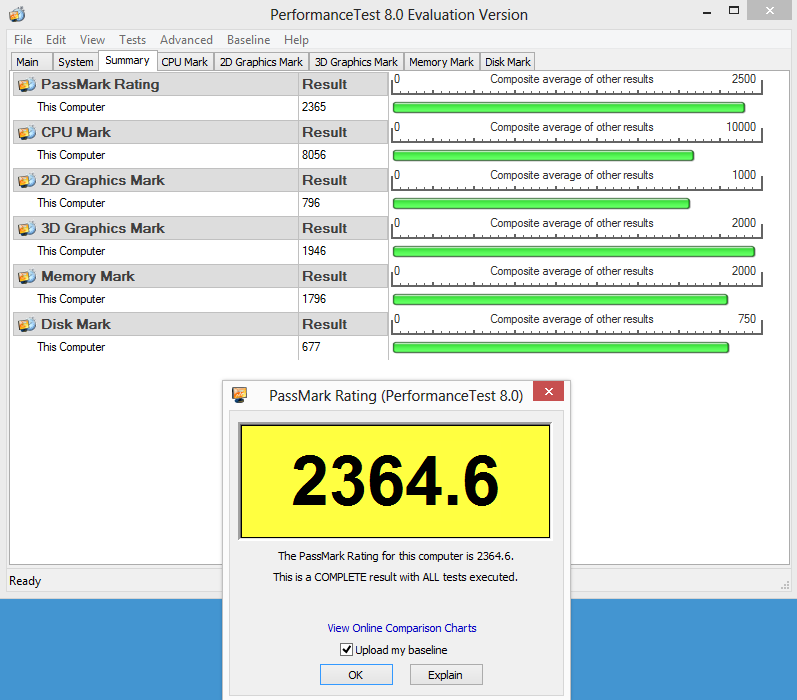Open the View menu
Screen dimensions: 797x700
click(92, 40)
